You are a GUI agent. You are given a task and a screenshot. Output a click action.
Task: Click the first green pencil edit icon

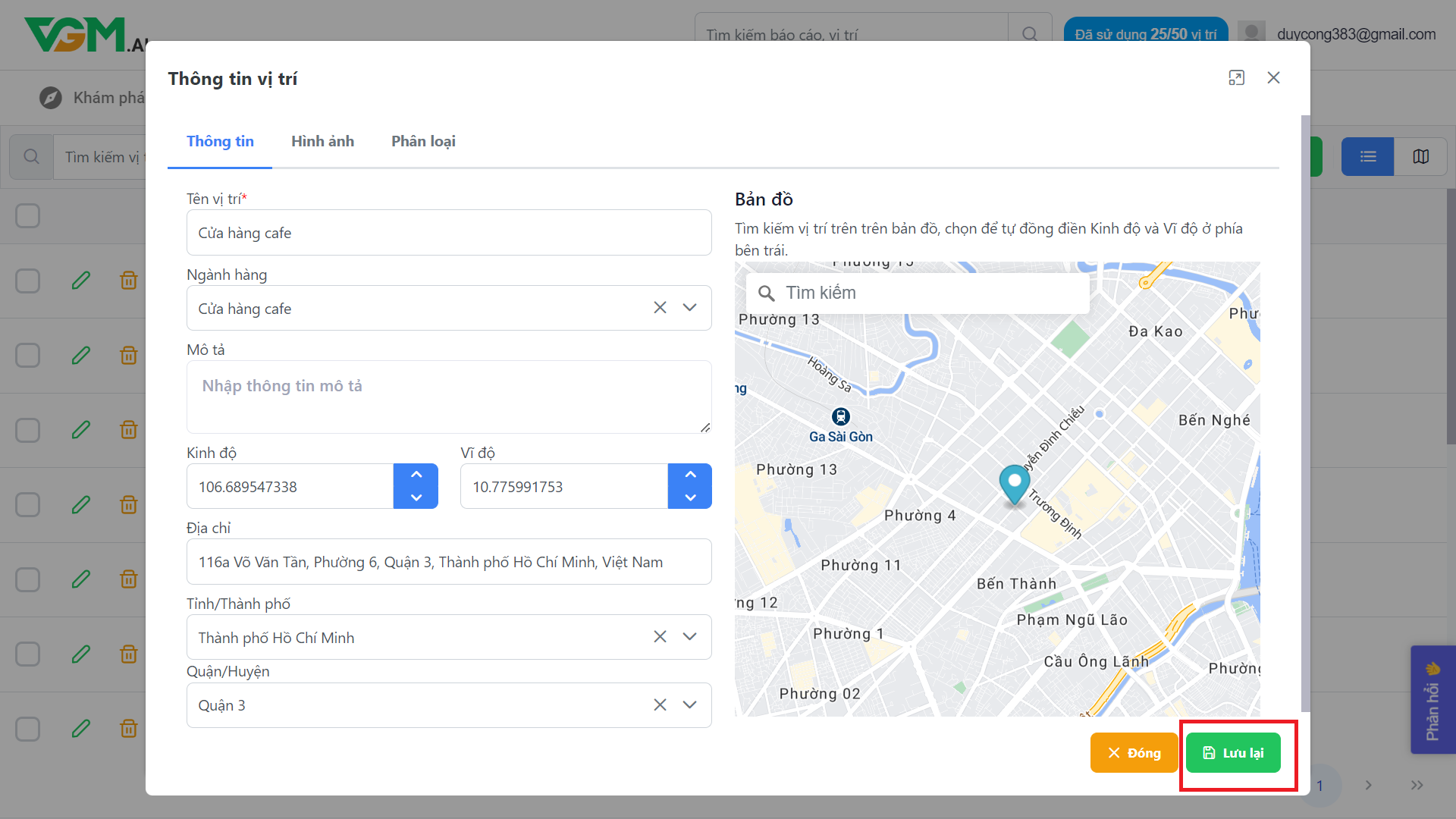tap(81, 281)
